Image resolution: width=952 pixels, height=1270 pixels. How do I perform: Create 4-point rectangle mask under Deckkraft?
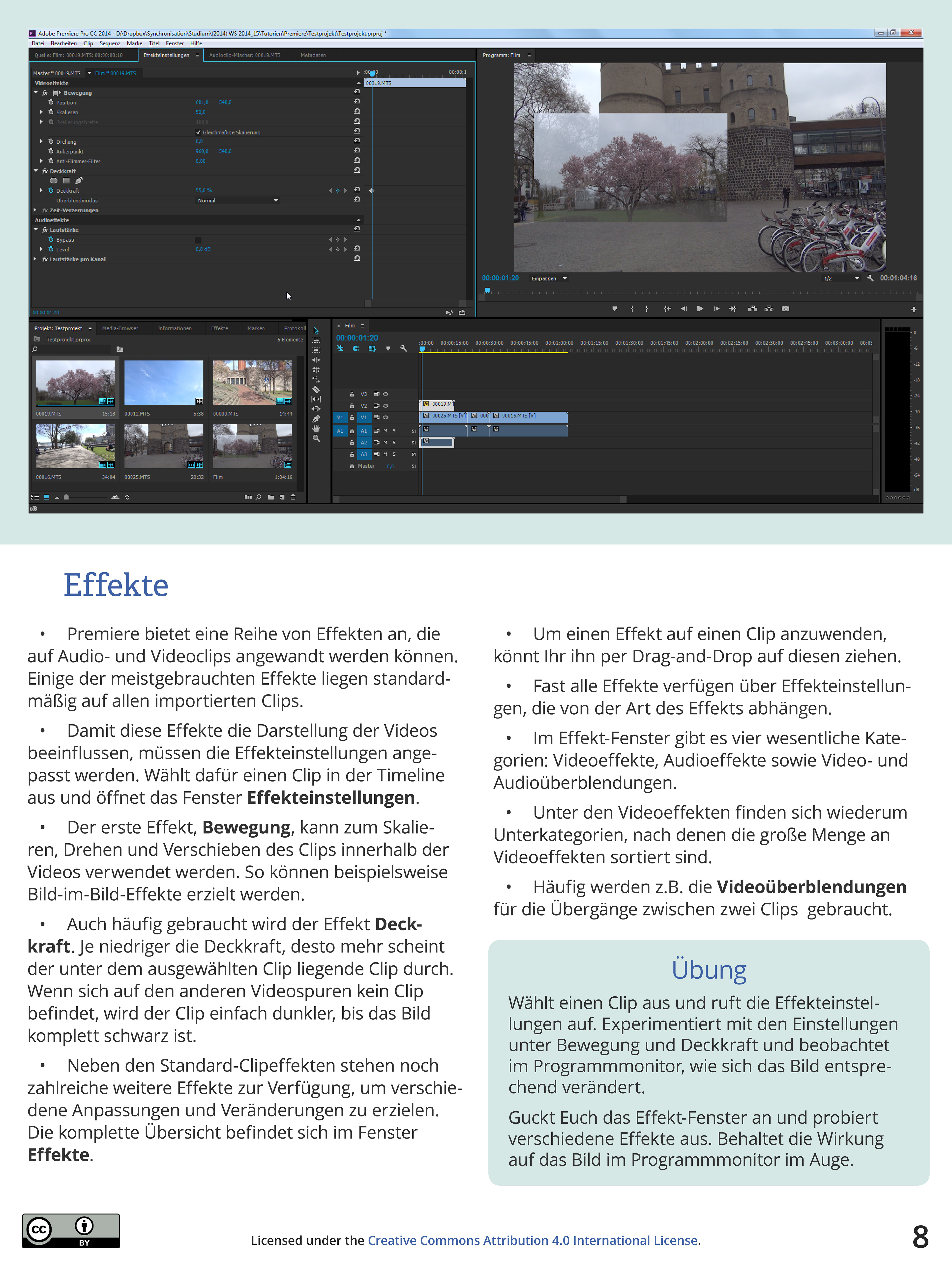pos(66,181)
